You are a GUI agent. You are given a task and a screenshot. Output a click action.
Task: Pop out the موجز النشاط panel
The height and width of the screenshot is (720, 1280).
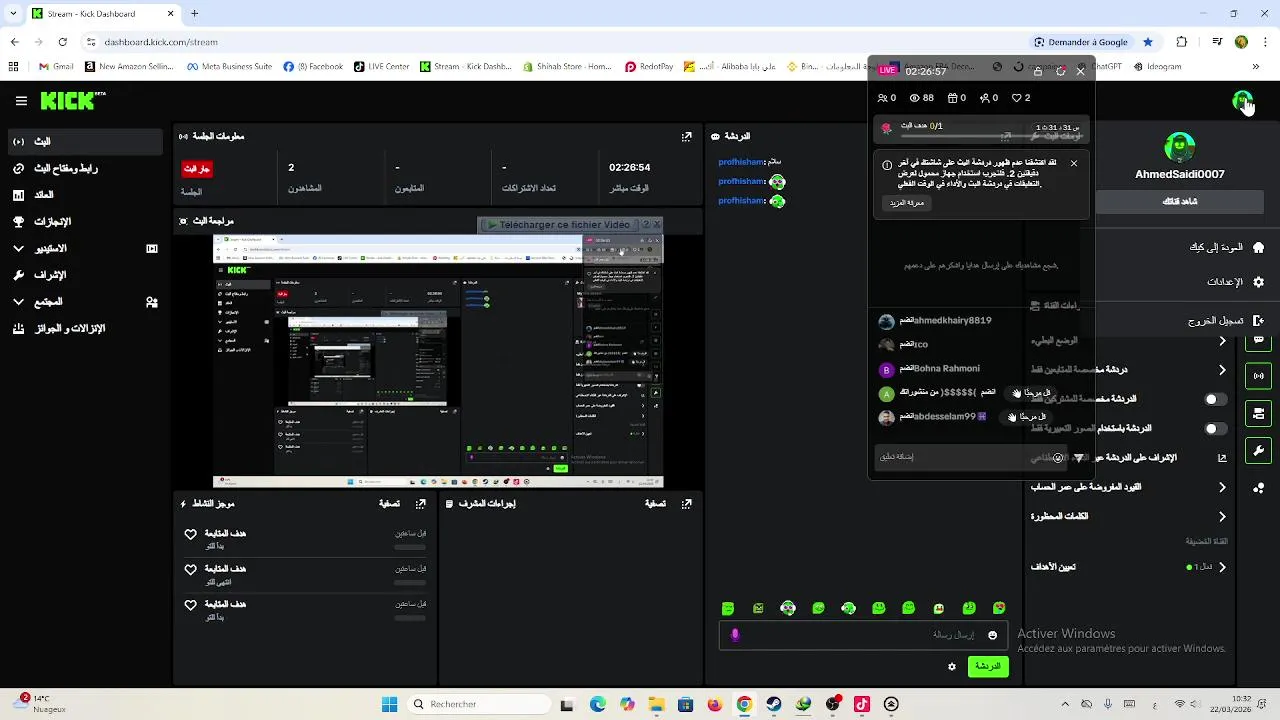[x=421, y=504]
